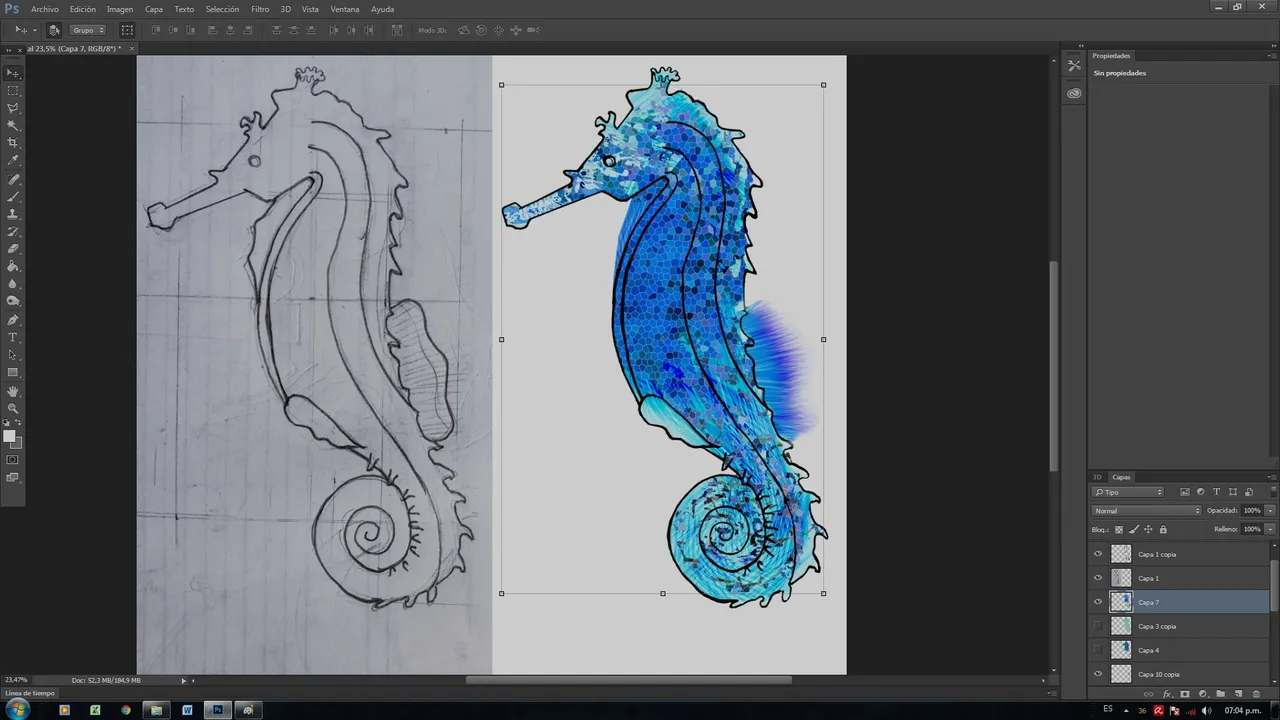Select the Dodge tool
The image size is (1280, 720).
tap(13, 301)
